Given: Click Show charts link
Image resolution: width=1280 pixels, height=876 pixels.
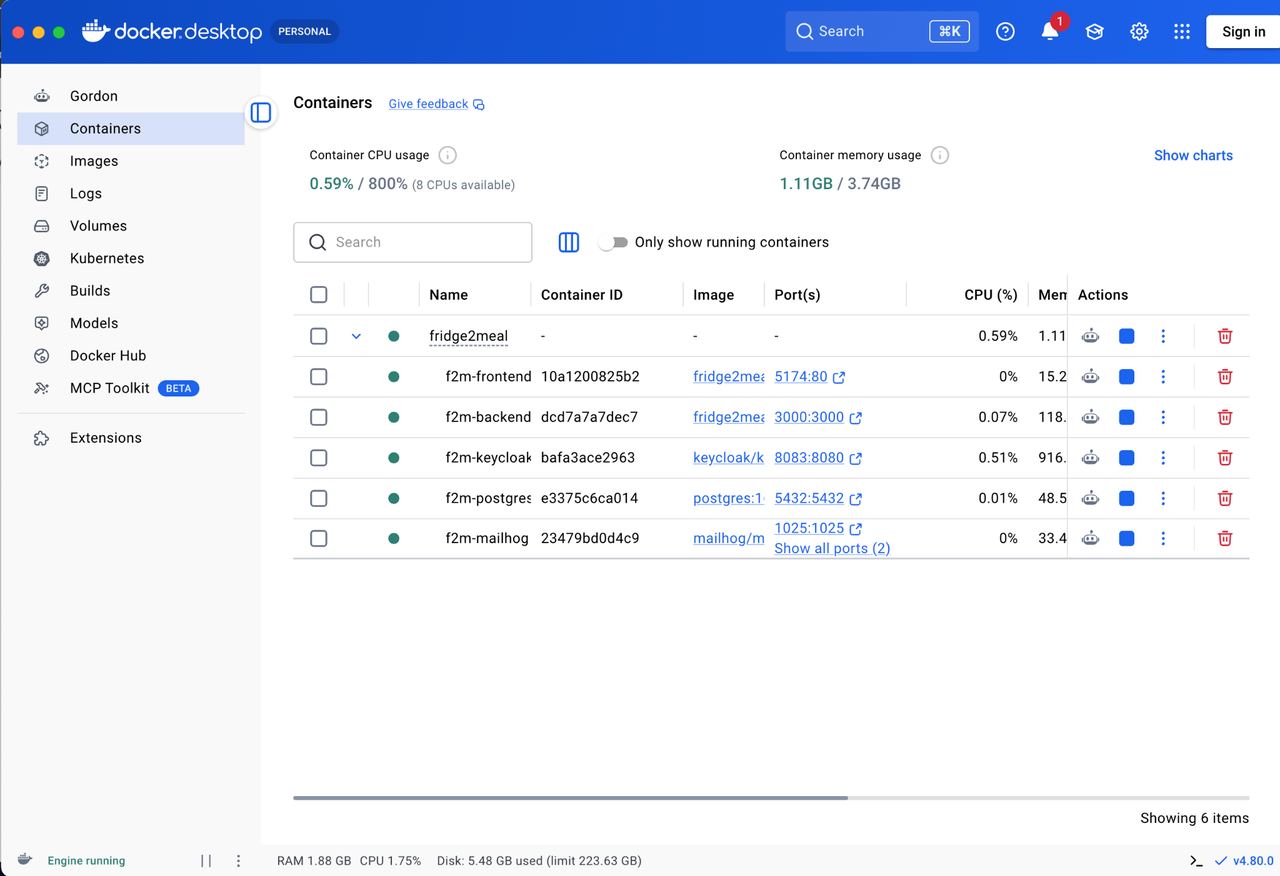Looking at the screenshot, I should (1193, 155).
